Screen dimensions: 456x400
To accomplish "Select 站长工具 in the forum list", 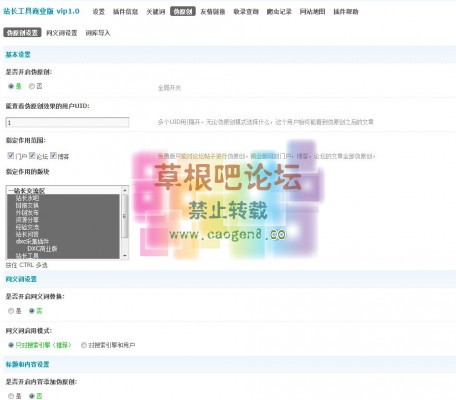I will coord(63,256).
